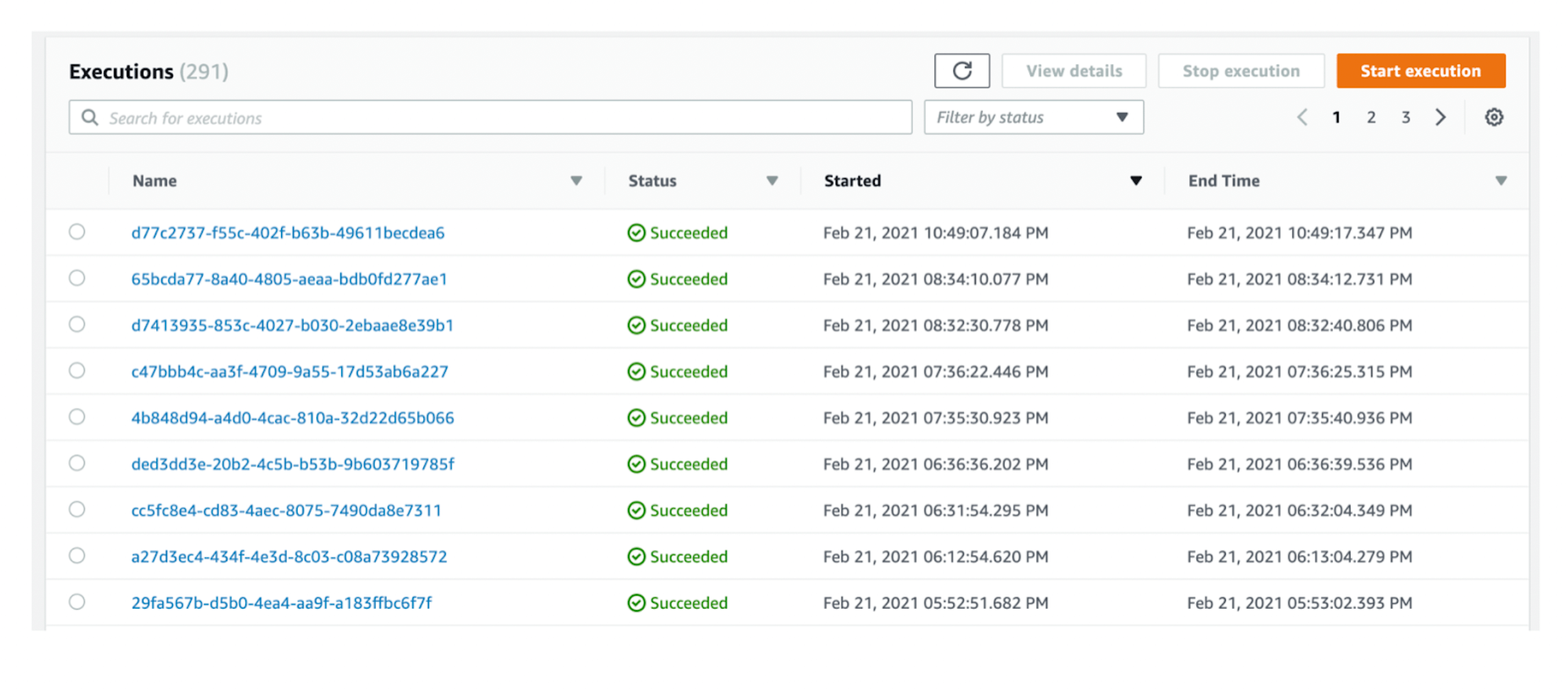
Task: Select the radio button for 65bcda77 execution
Action: pyautogui.click(x=77, y=277)
